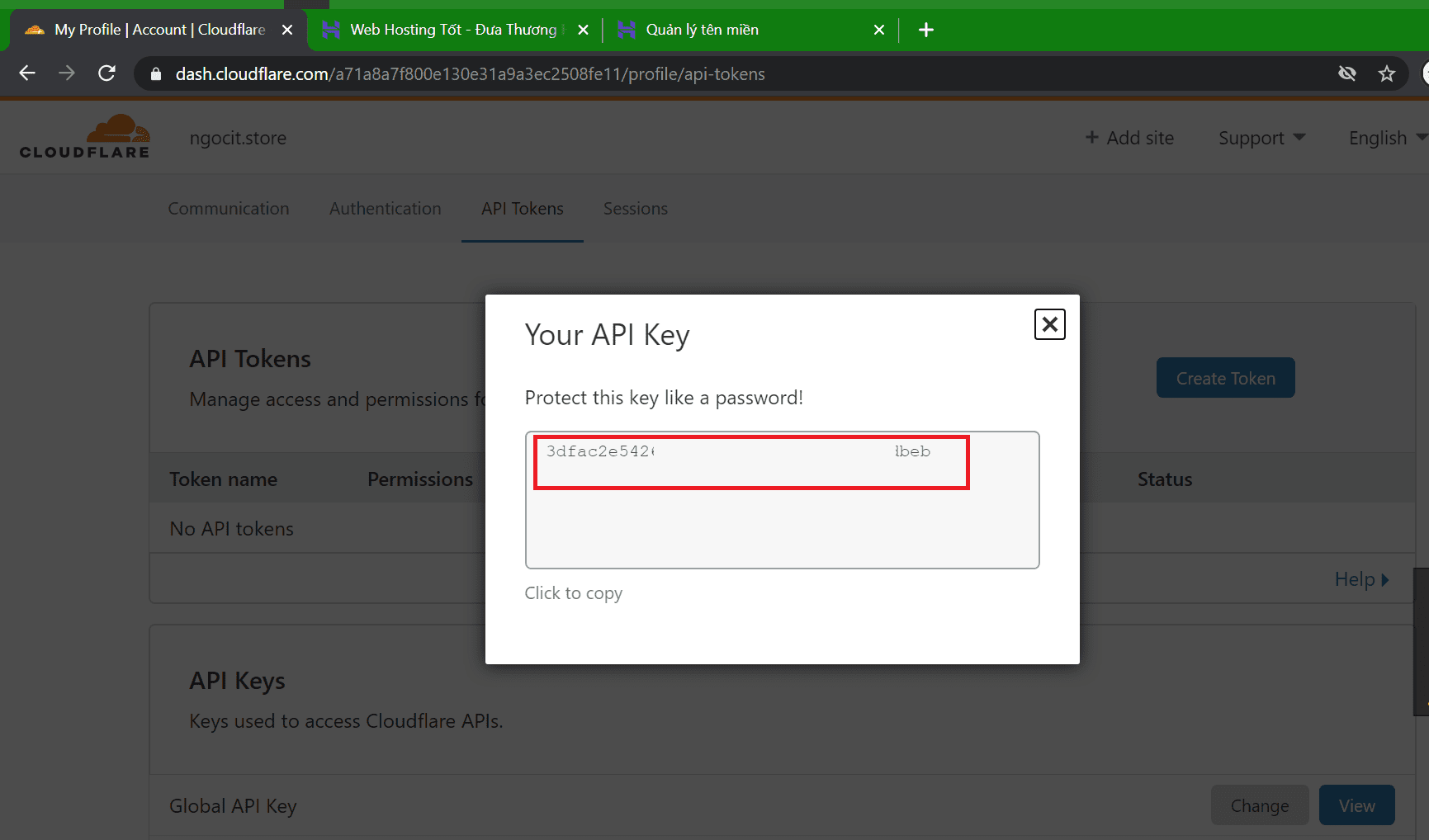Click the crossed-out eye icon in address bar

tap(1346, 73)
